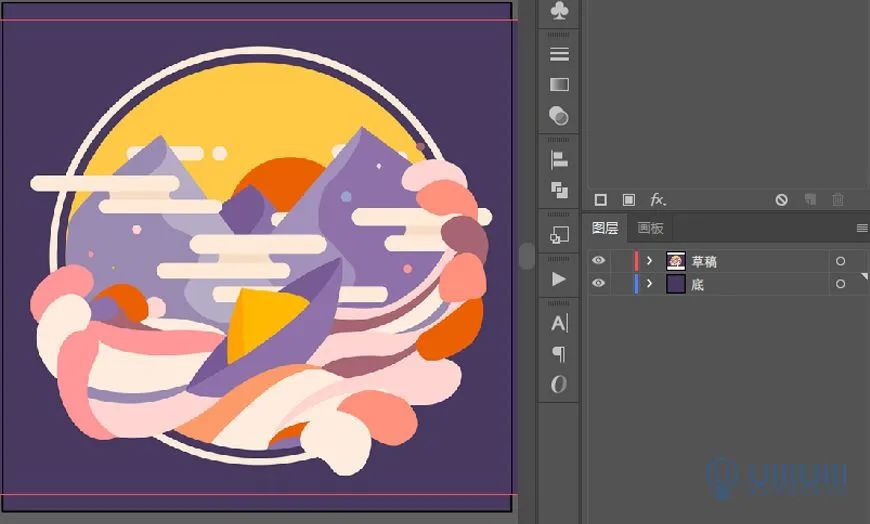Image resolution: width=870 pixels, height=524 pixels.
Task: Open the Layers panel flyout menu
Action: tap(861, 228)
